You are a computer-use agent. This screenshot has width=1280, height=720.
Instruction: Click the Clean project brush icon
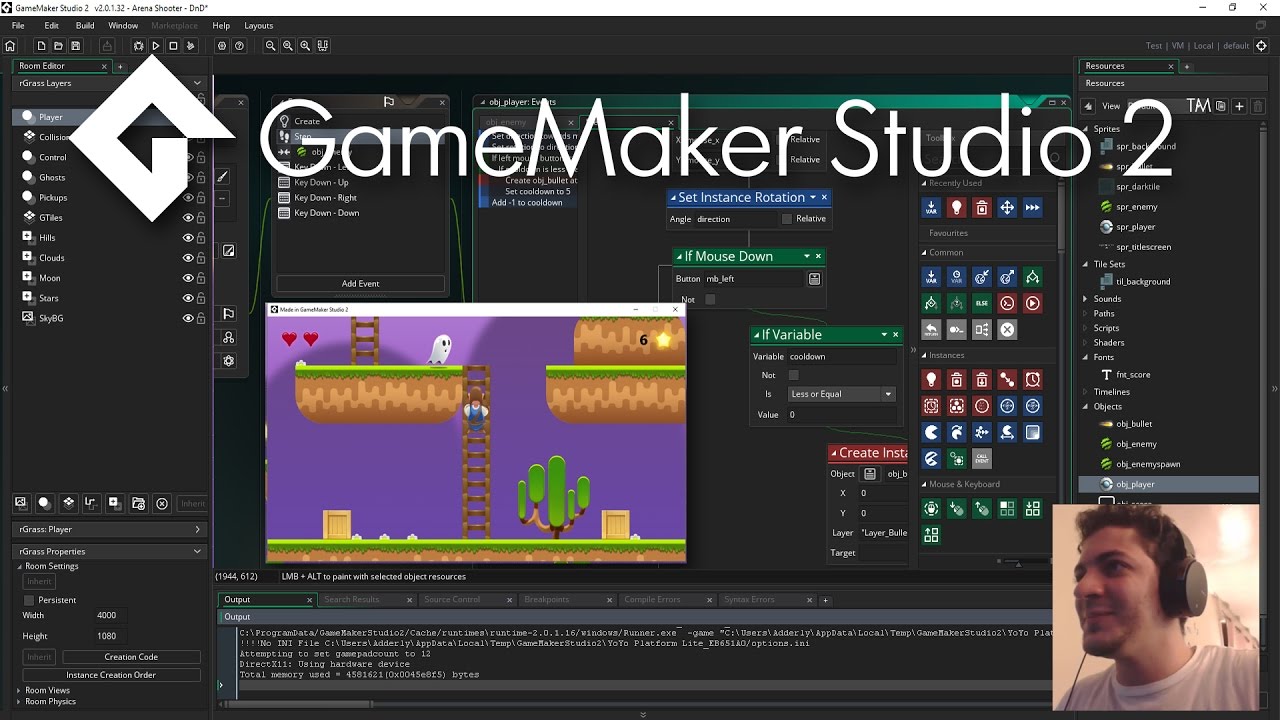click(x=190, y=46)
